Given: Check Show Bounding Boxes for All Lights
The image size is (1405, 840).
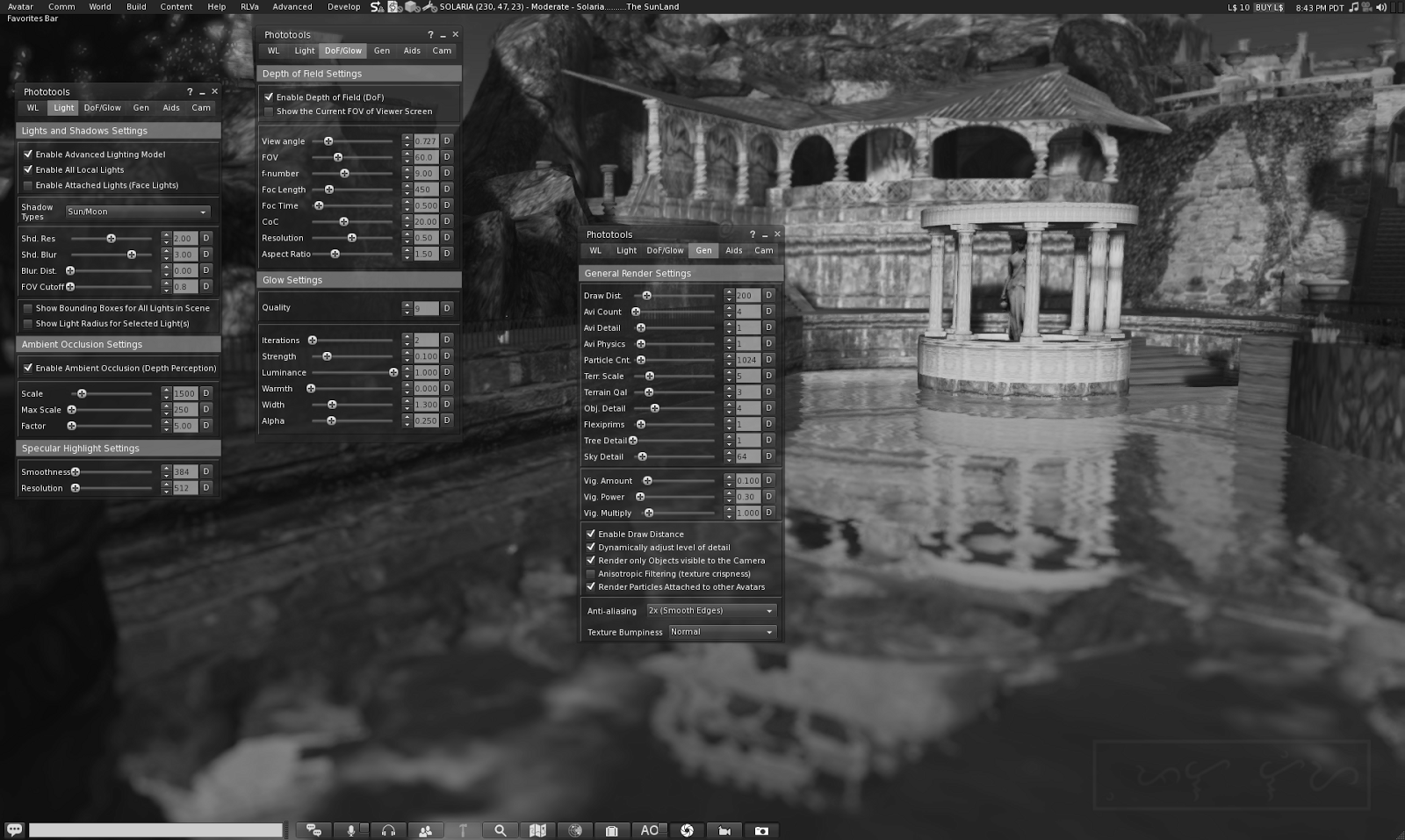Looking at the screenshot, I should (x=28, y=308).
